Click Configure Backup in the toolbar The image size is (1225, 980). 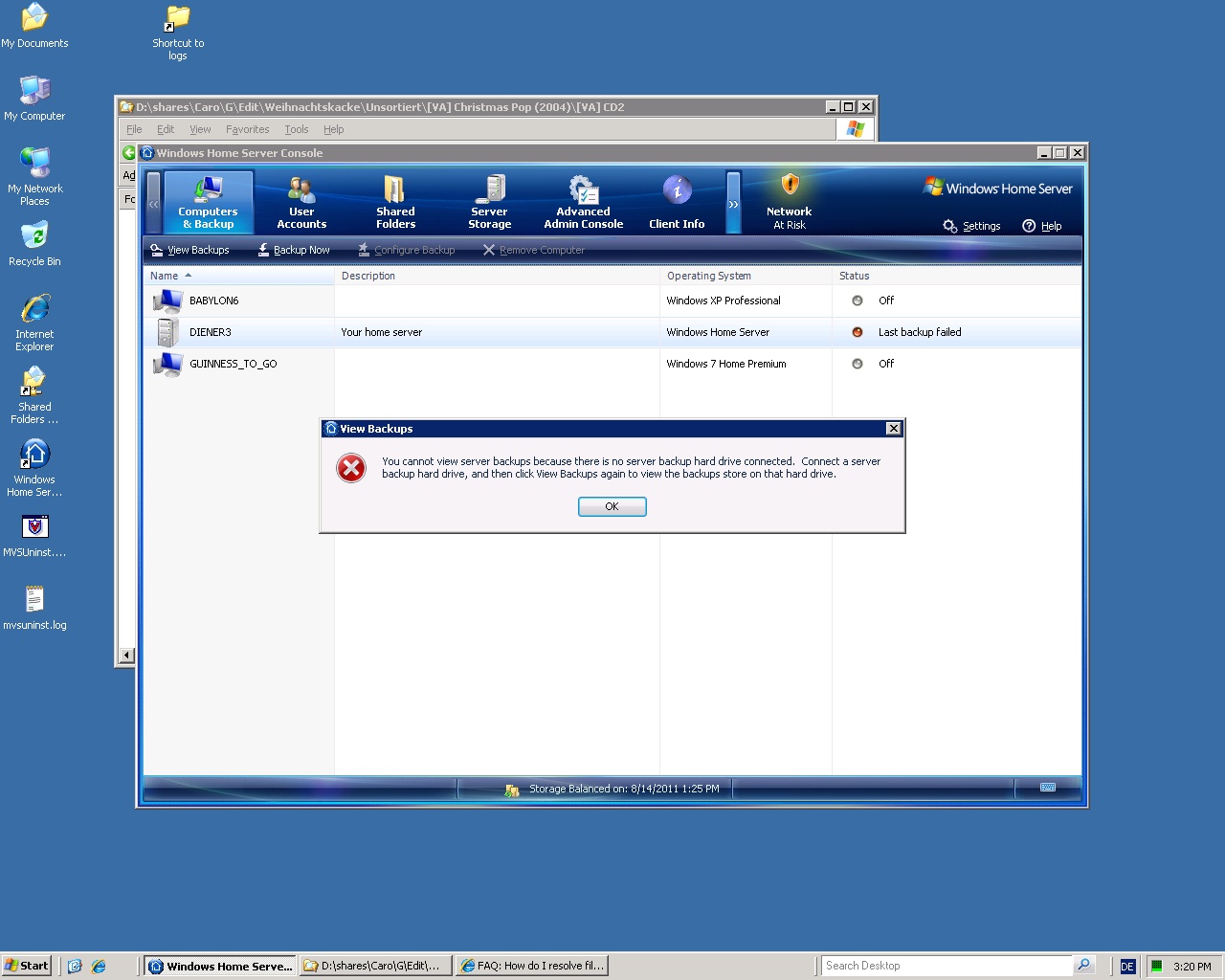click(x=407, y=250)
